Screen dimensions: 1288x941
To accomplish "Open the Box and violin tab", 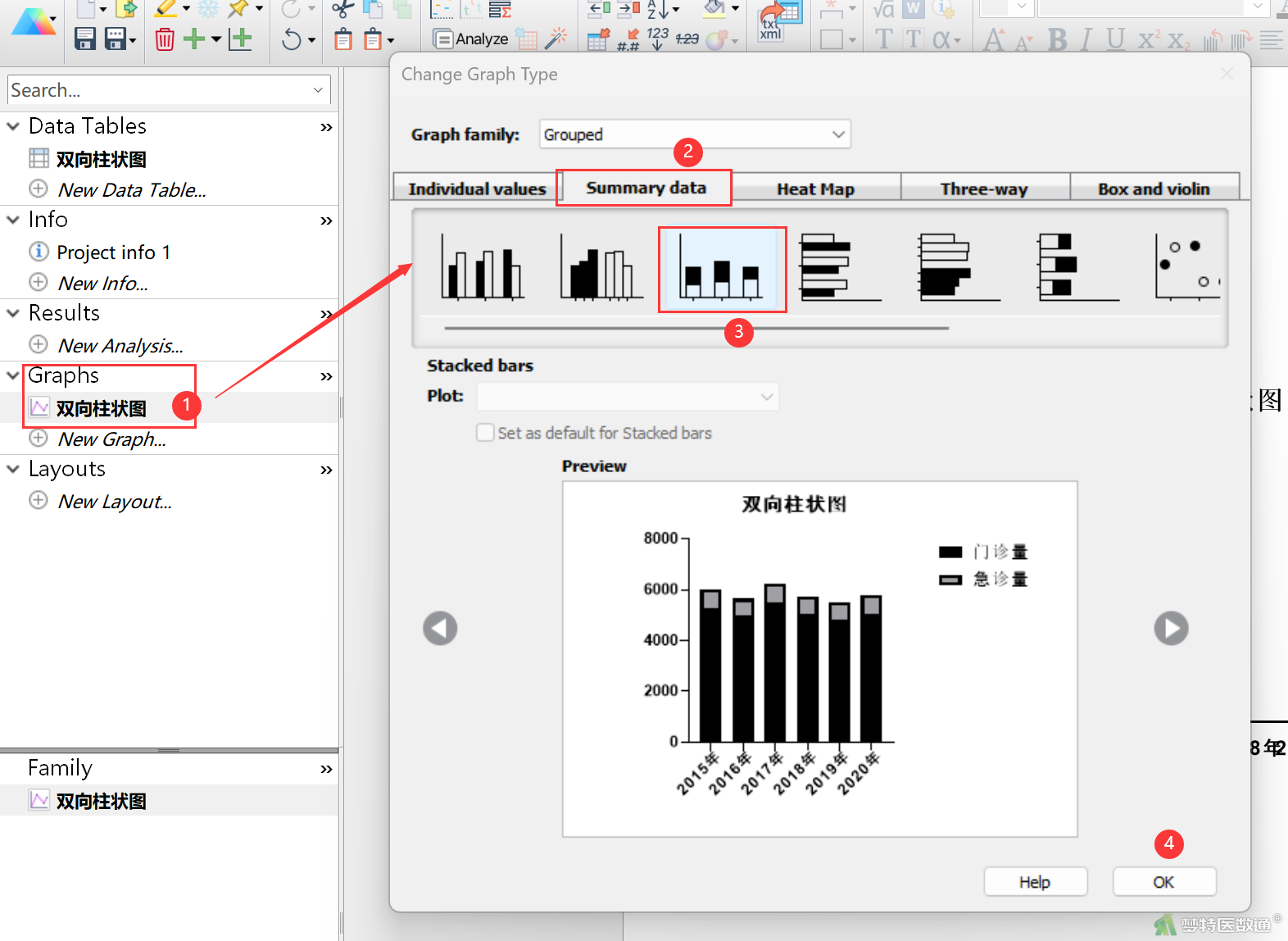I will [x=1154, y=189].
